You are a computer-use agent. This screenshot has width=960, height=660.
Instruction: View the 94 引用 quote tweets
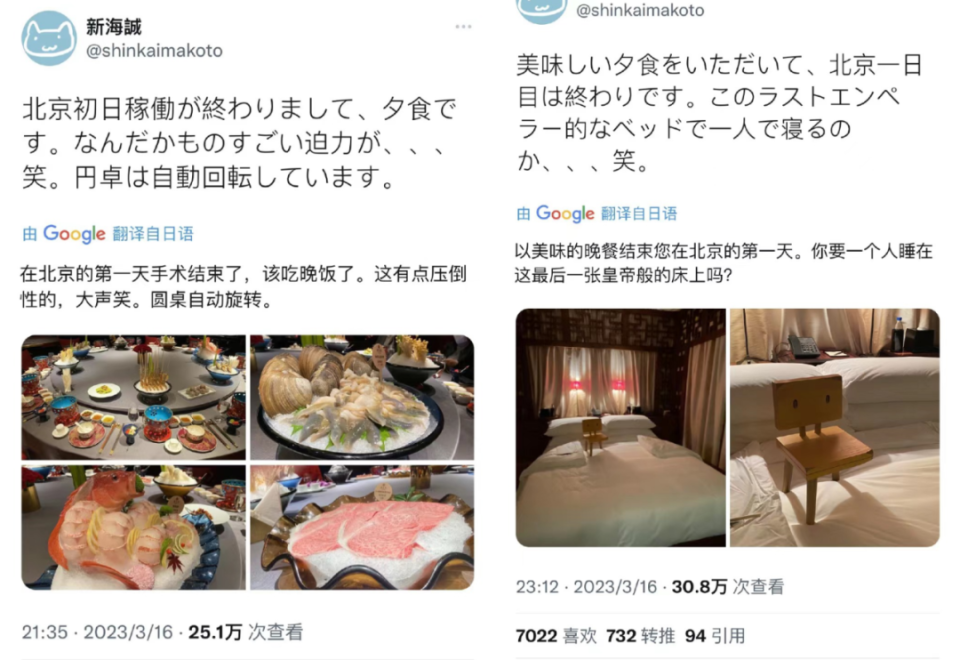pyautogui.click(x=714, y=636)
